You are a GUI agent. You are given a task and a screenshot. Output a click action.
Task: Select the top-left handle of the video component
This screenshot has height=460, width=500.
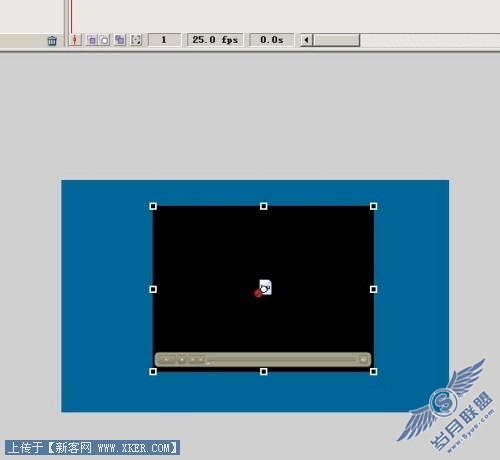(x=153, y=206)
